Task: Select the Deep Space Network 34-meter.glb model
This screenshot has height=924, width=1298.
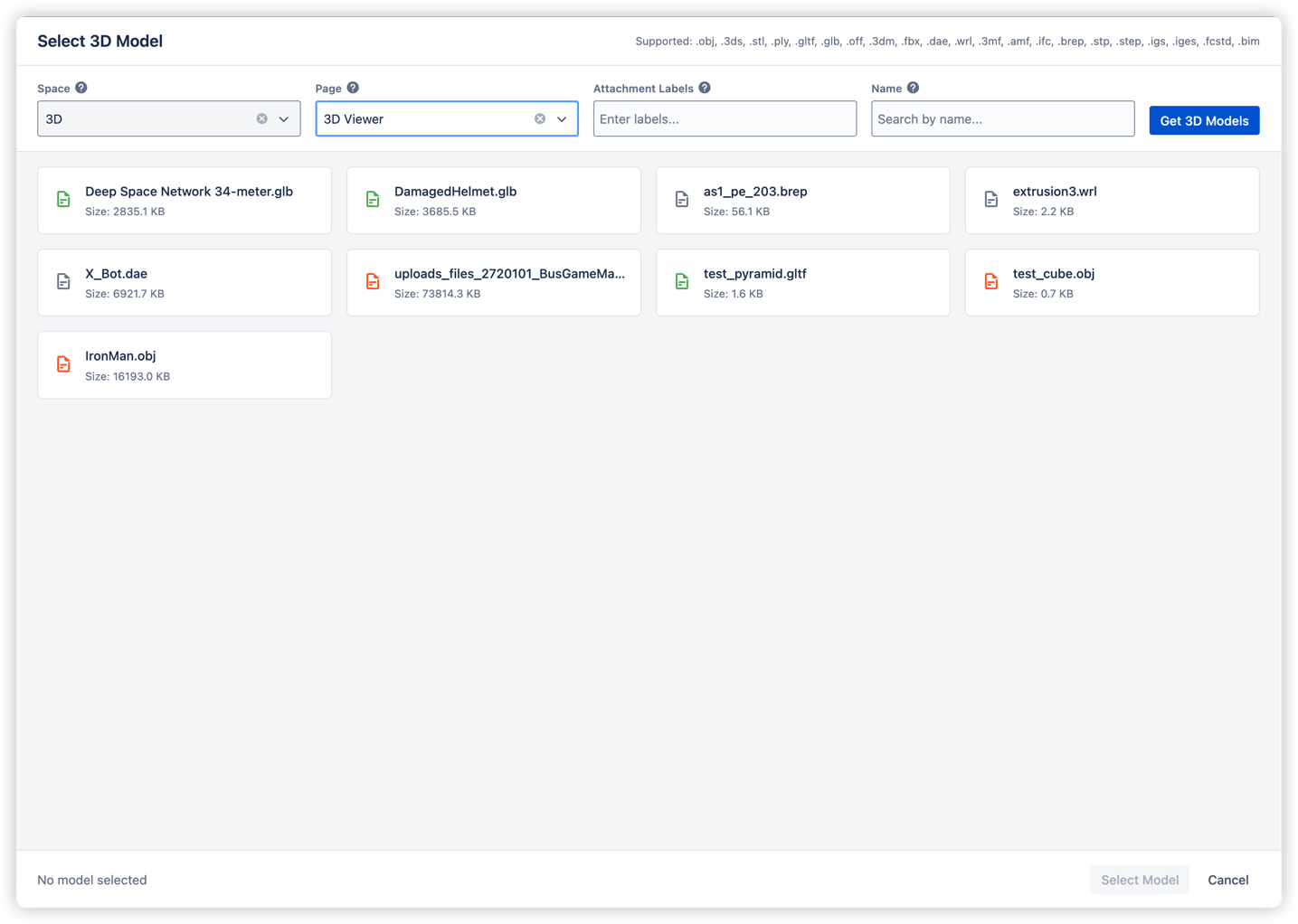Action: tap(184, 200)
